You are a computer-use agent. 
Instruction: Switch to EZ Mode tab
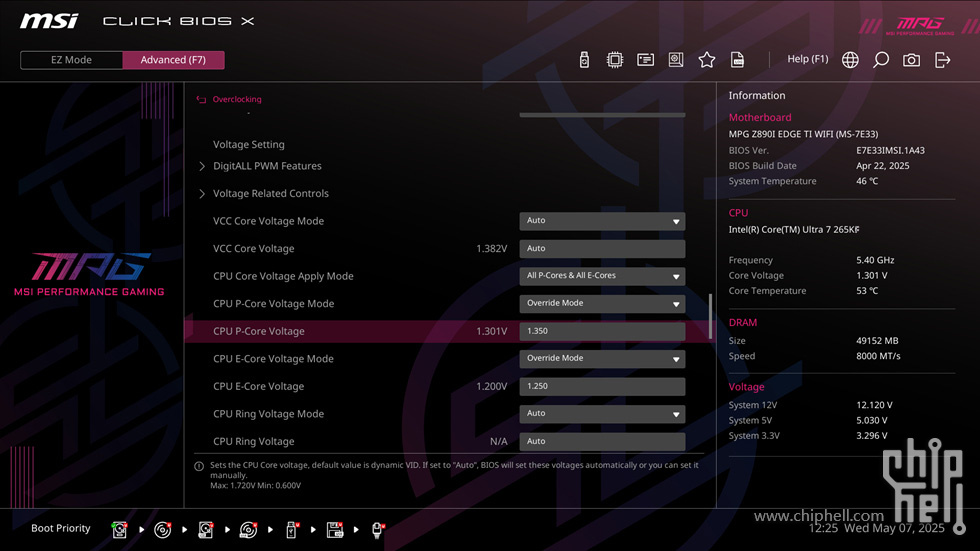coord(71,60)
